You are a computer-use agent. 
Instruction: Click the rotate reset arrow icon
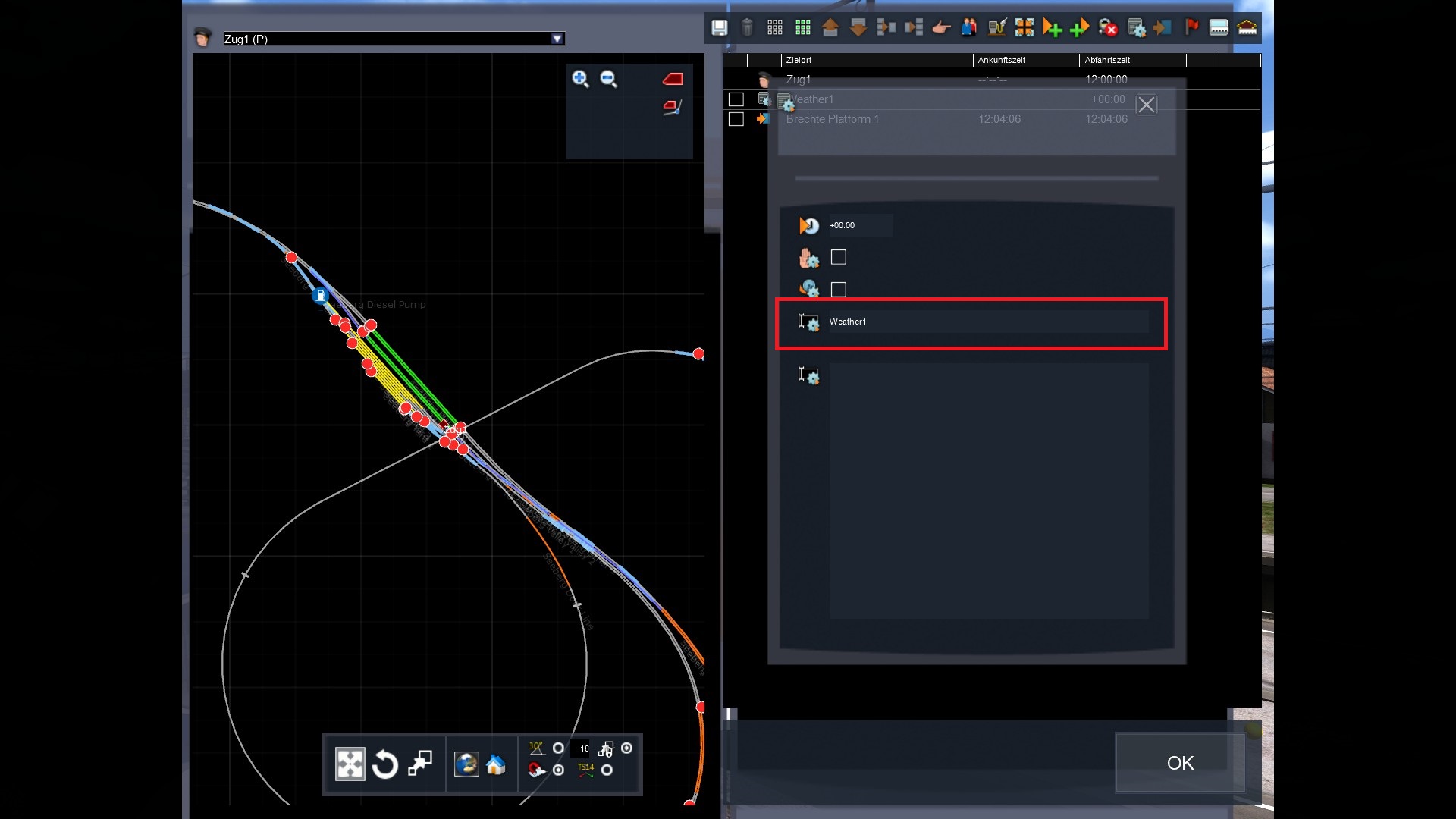(385, 764)
